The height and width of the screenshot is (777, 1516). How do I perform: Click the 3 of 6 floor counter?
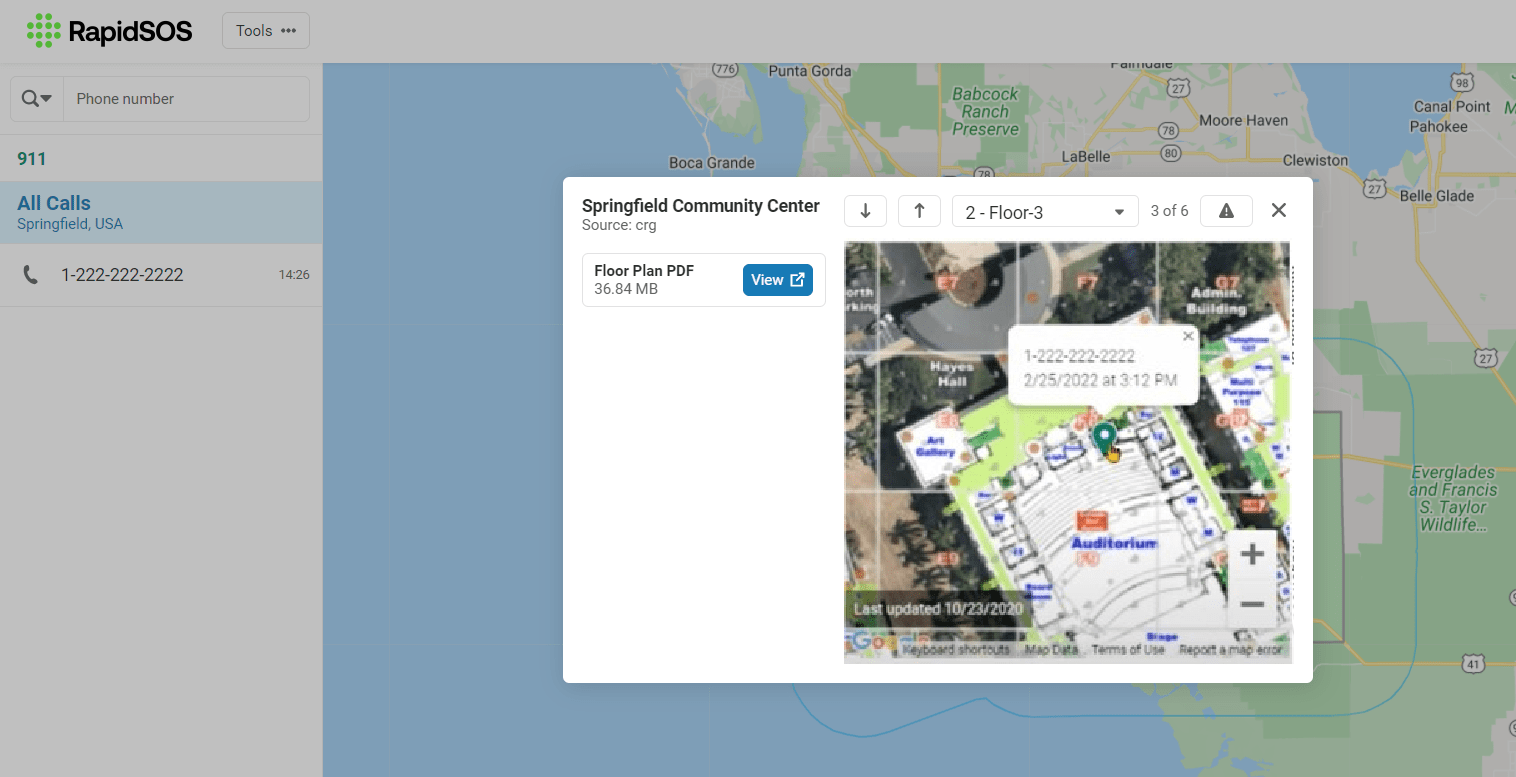[1169, 211]
